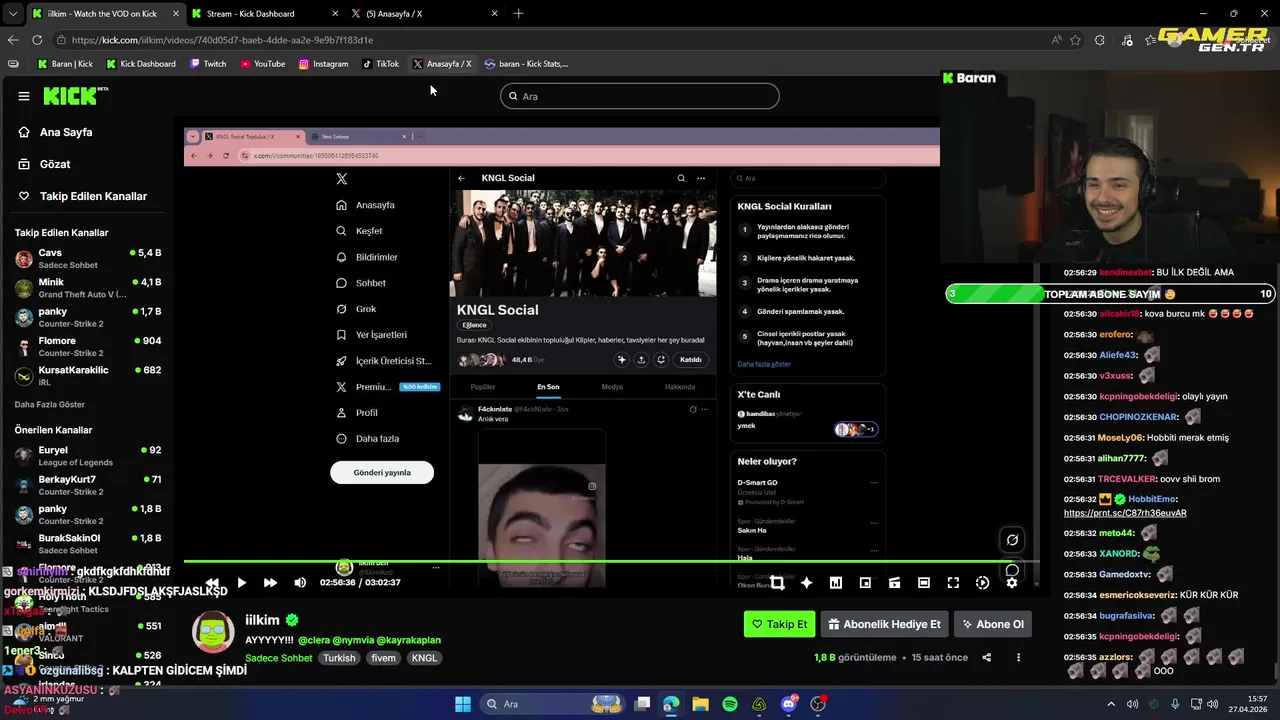Open stream stats bar-chart icon
Image resolution: width=1280 pixels, height=720 pixels.
pos(835,582)
